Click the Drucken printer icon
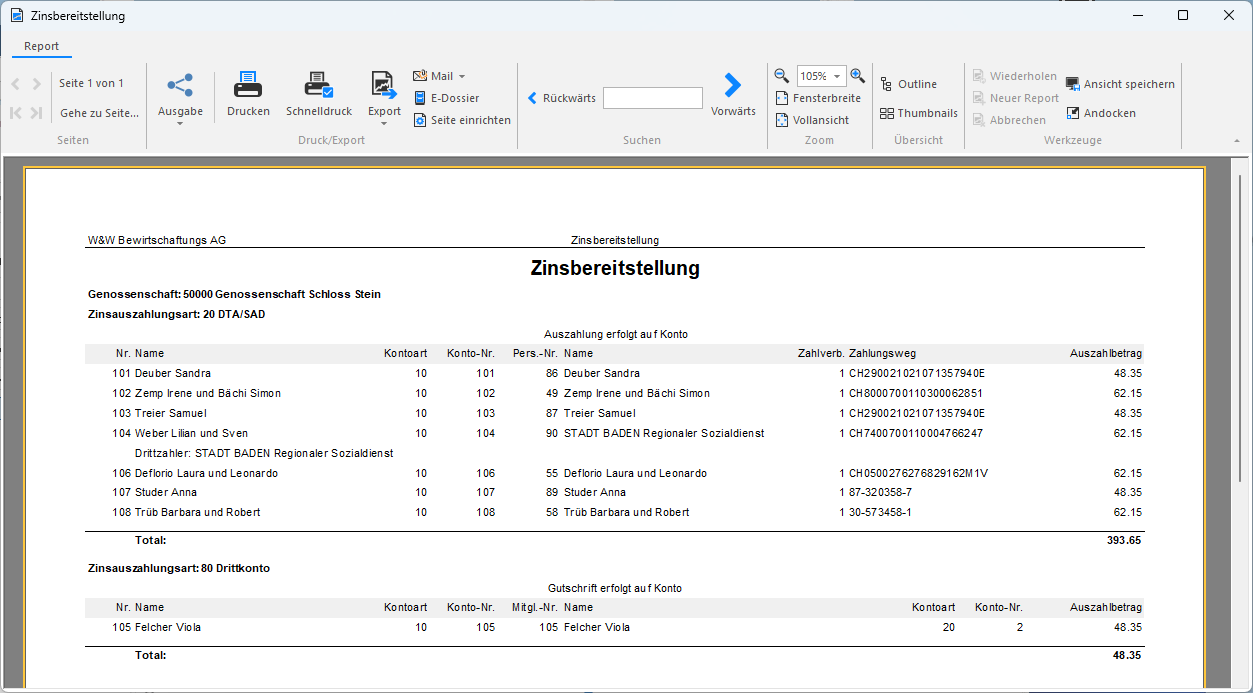Viewport: 1253px width, 693px height. (x=248, y=85)
